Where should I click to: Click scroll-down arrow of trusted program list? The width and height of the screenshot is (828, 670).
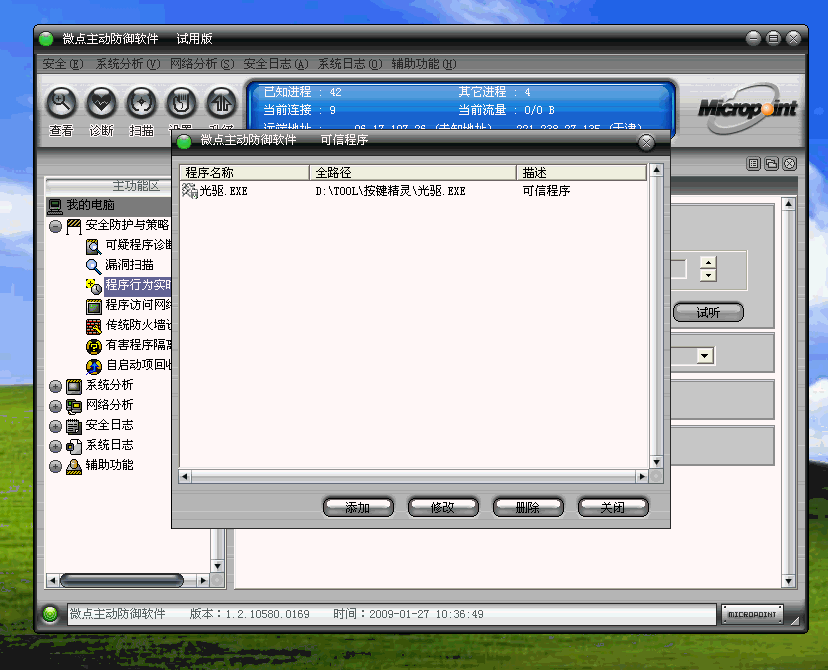[656, 462]
